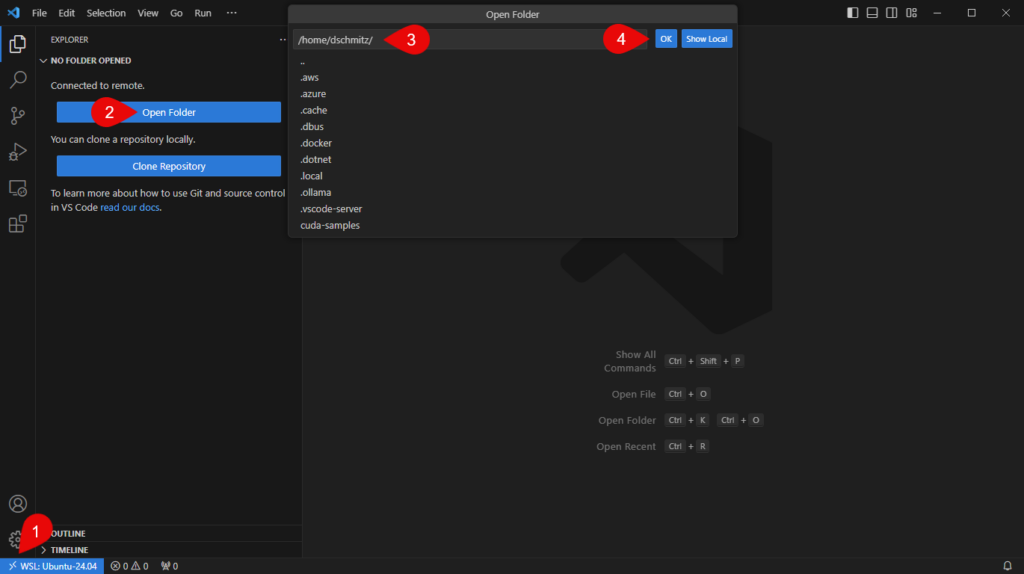
Task: Open the Explorer view icon
Action: click(18, 44)
